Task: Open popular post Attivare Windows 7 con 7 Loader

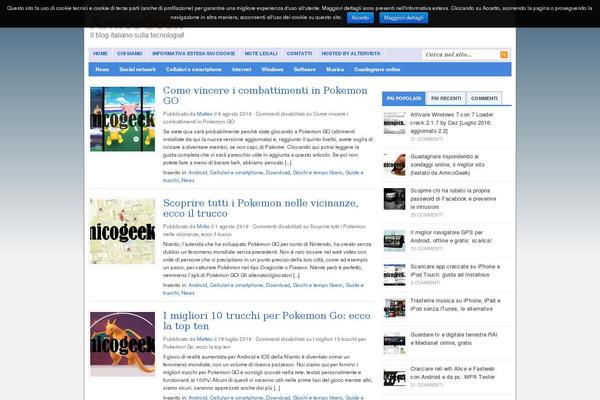Action: pyautogui.click(x=452, y=122)
